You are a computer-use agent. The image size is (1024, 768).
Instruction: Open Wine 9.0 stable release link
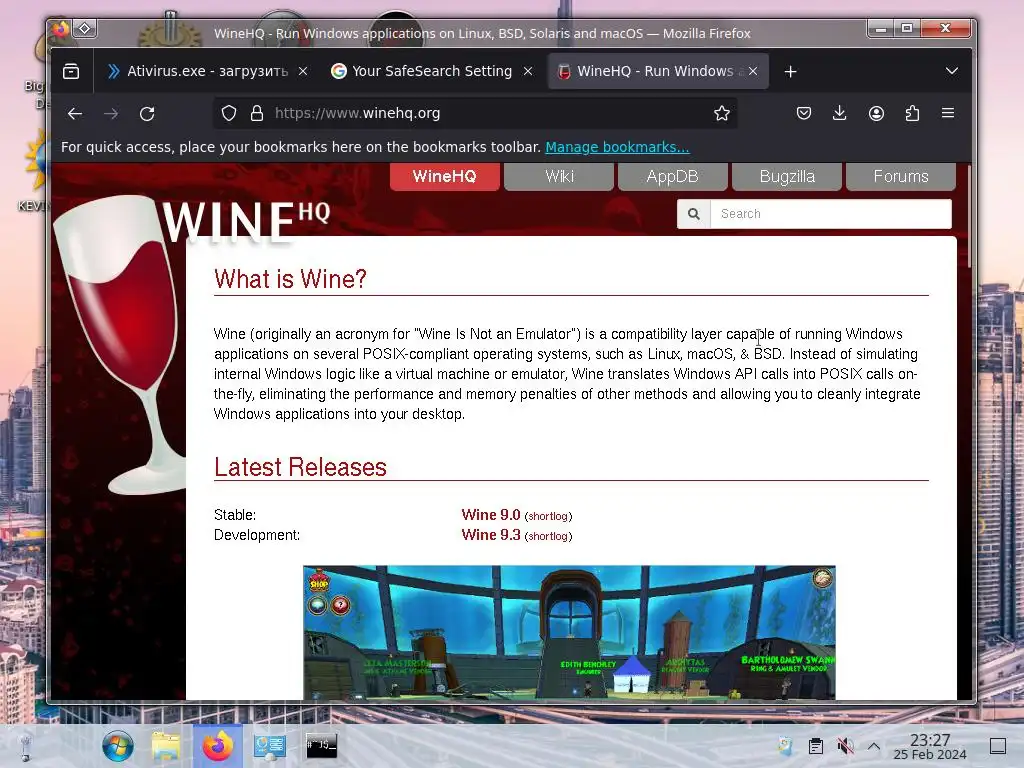[x=490, y=515]
